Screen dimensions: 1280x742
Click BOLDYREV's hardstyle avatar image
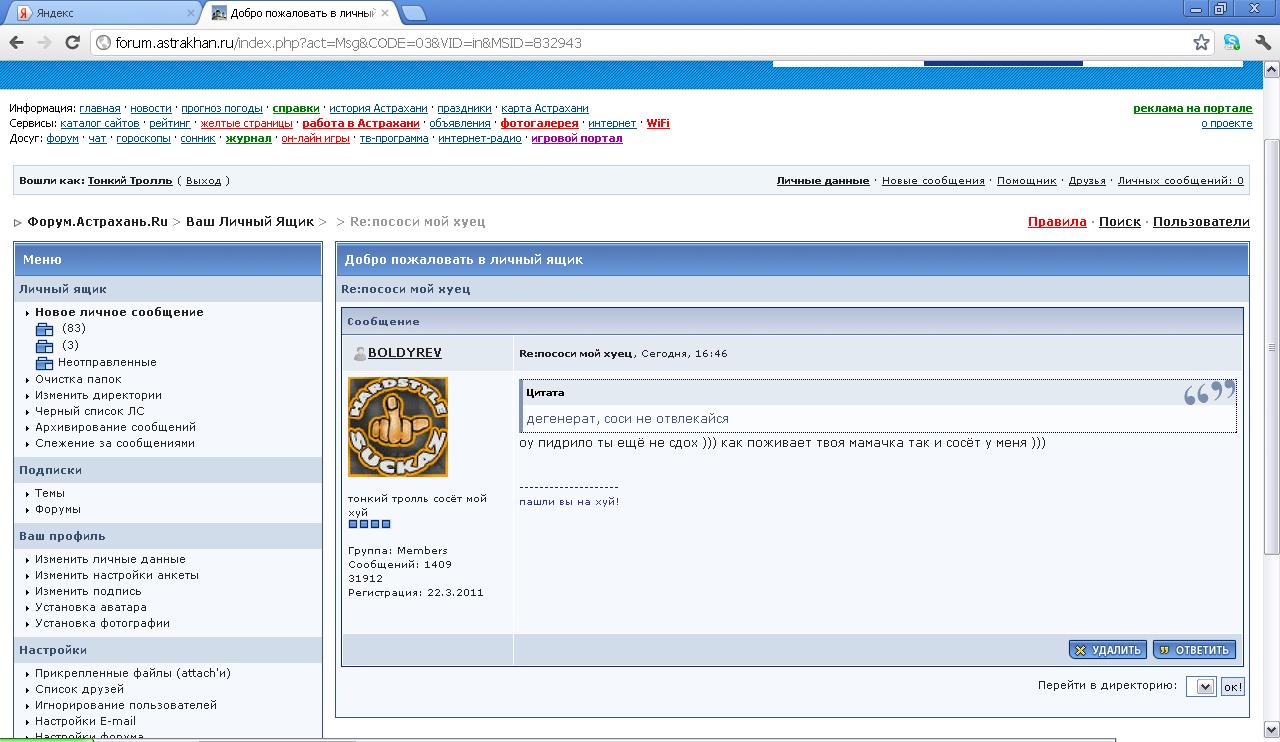(398, 427)
